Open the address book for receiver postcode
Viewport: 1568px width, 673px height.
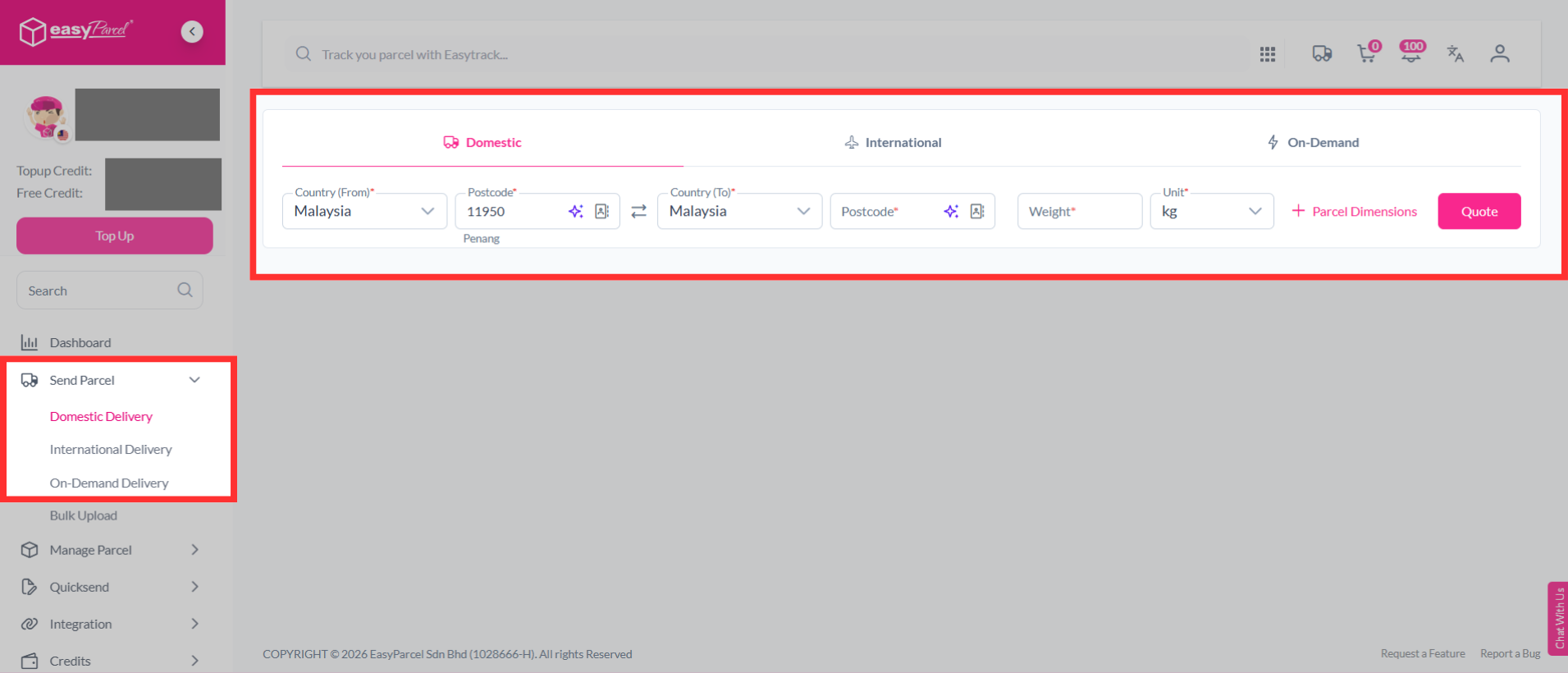click(977, 211)
